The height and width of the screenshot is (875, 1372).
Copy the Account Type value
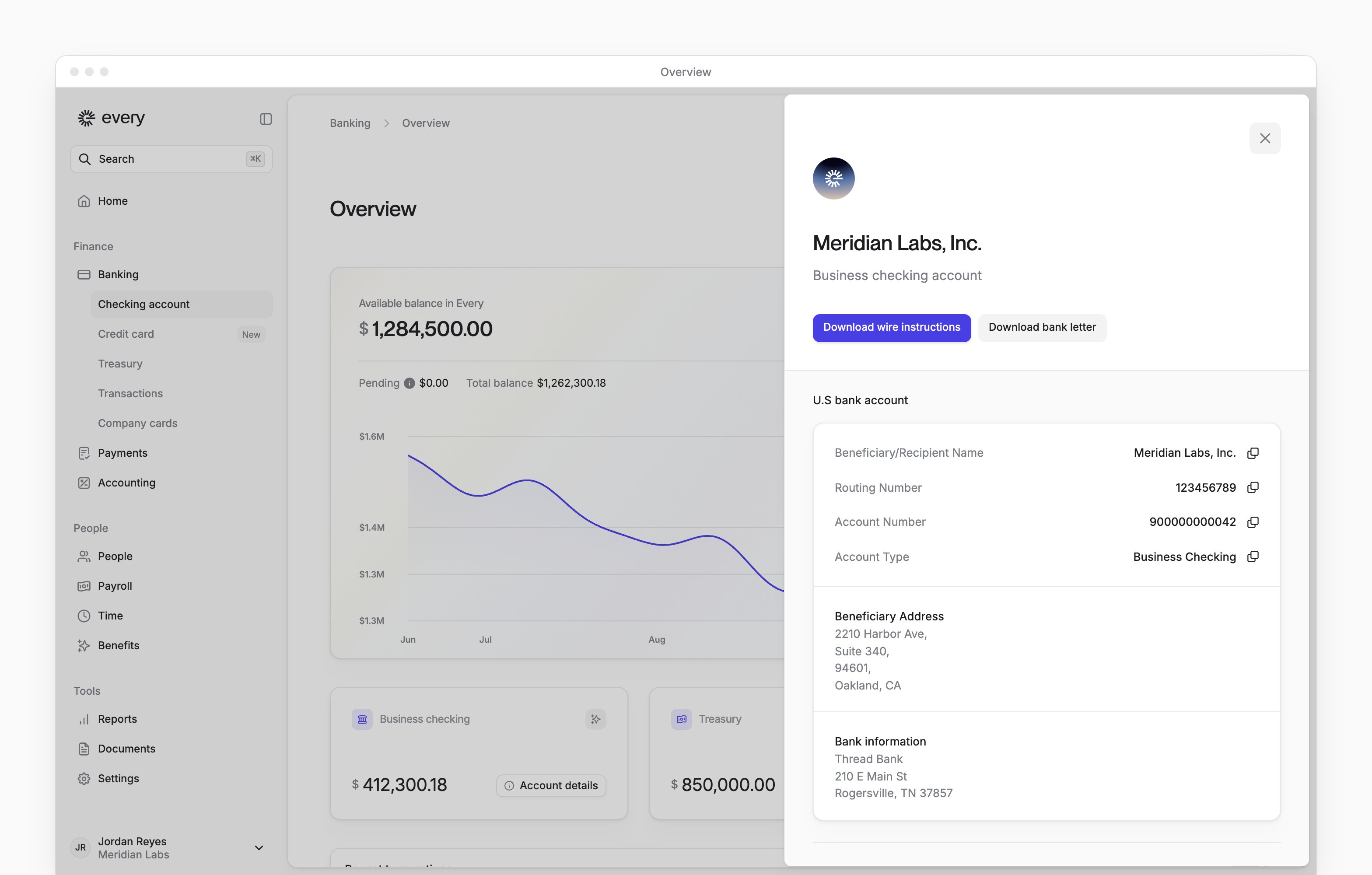[1253, 556]
